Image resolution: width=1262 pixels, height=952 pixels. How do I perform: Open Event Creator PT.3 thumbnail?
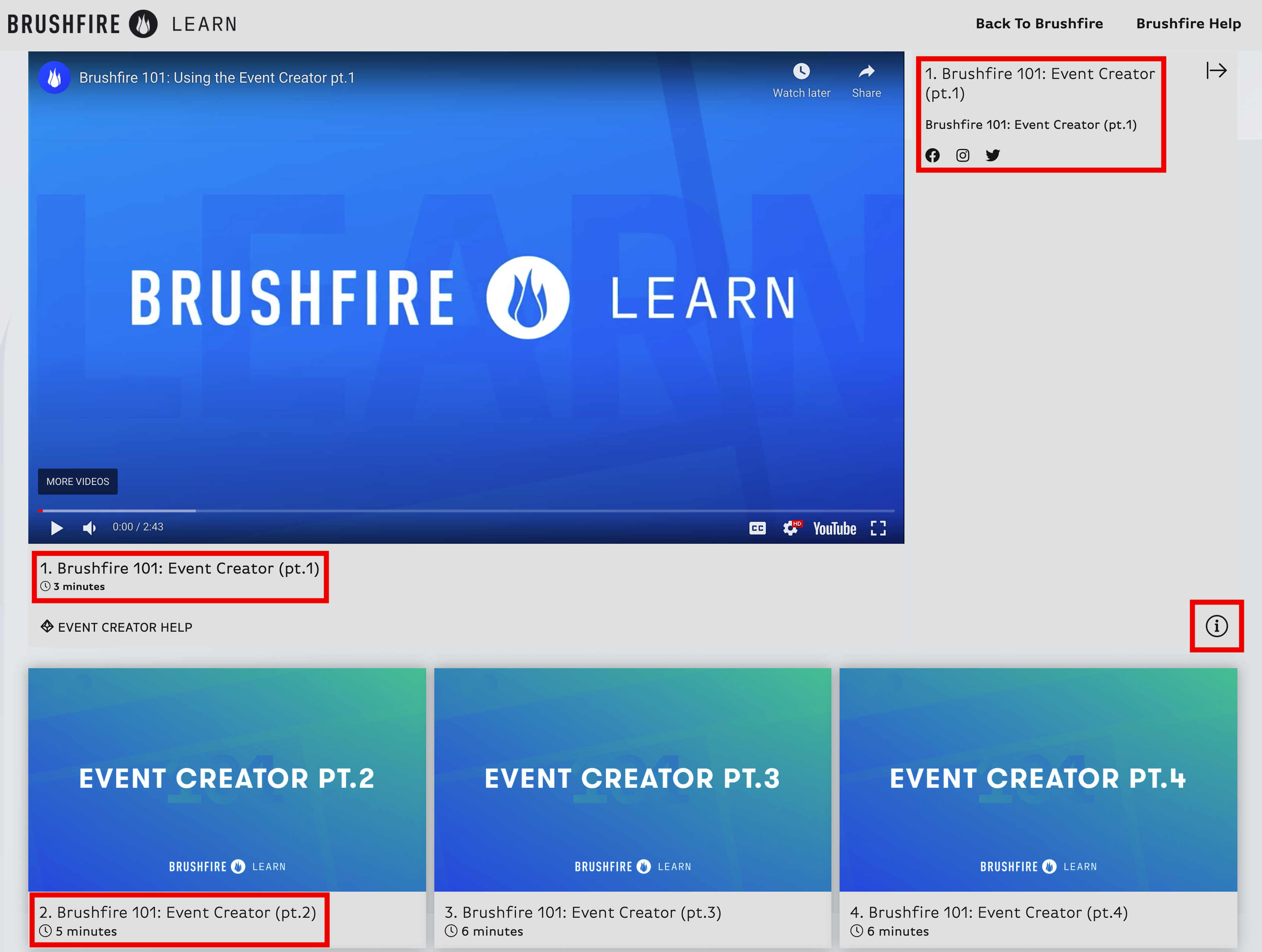click(x=633, y=780)
